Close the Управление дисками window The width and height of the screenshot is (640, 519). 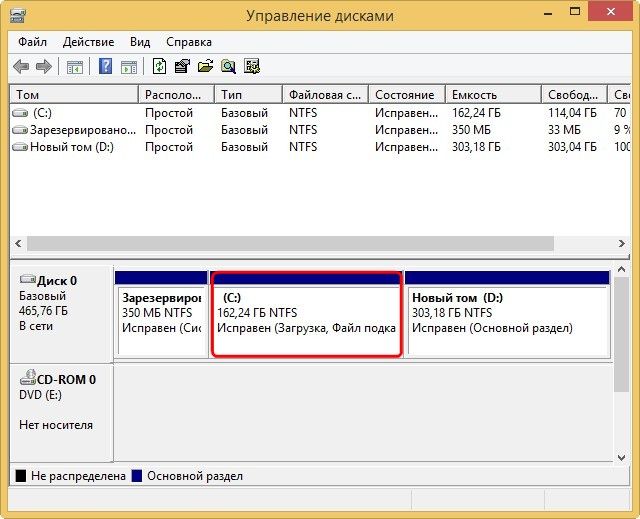click(611, 12)
